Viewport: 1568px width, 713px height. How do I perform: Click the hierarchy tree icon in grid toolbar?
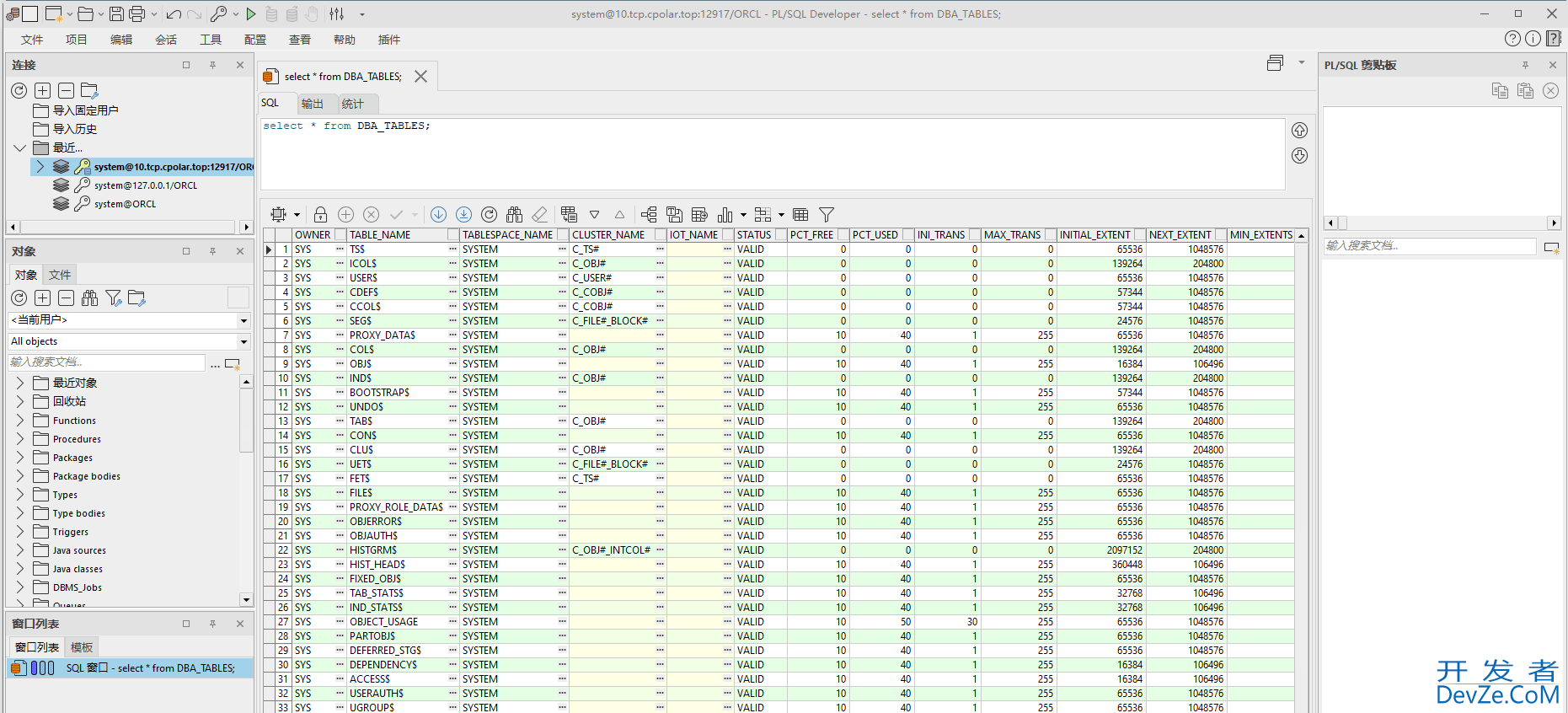tap(649, 215)
